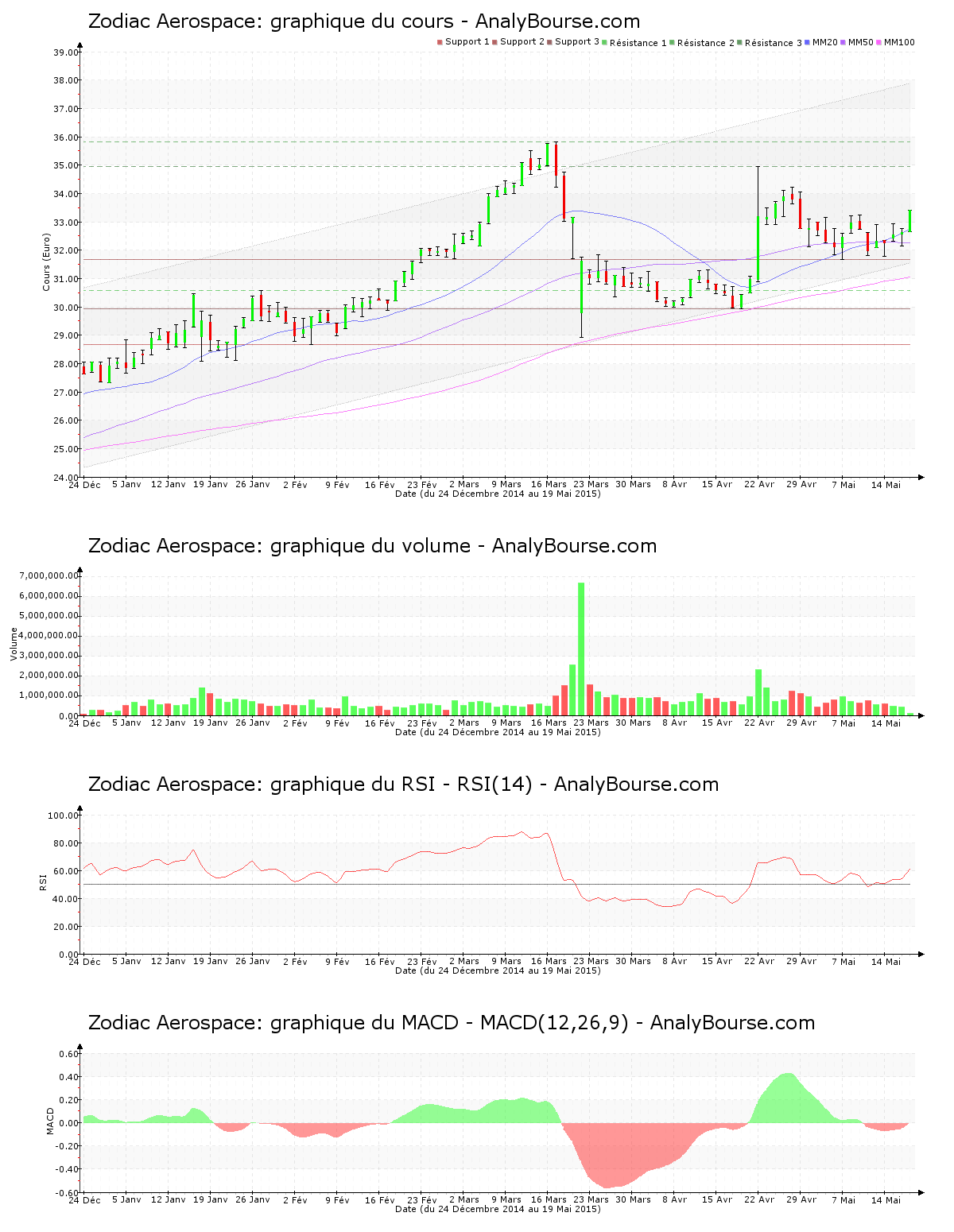Click the 100.00 value on the RSI axis
Screen dimensions: 954x1232
tap(63, 816)
